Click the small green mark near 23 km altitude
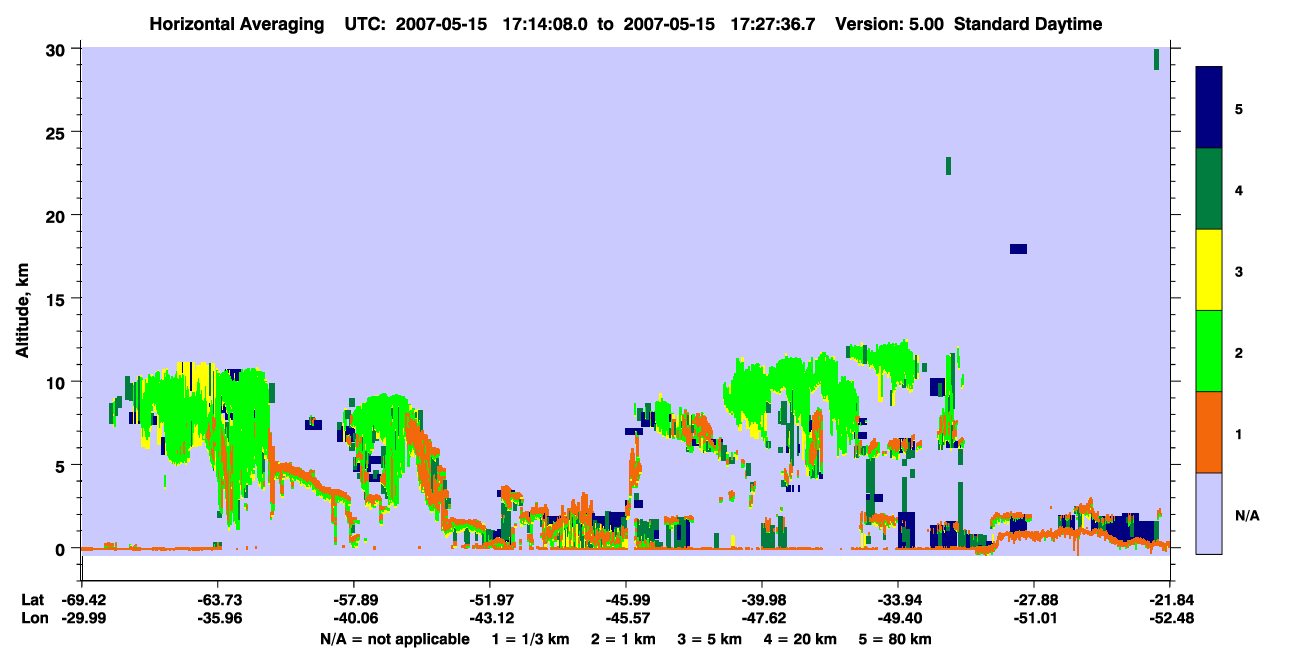The height and width of the screenshot is (667, 1300). (948, 165)
